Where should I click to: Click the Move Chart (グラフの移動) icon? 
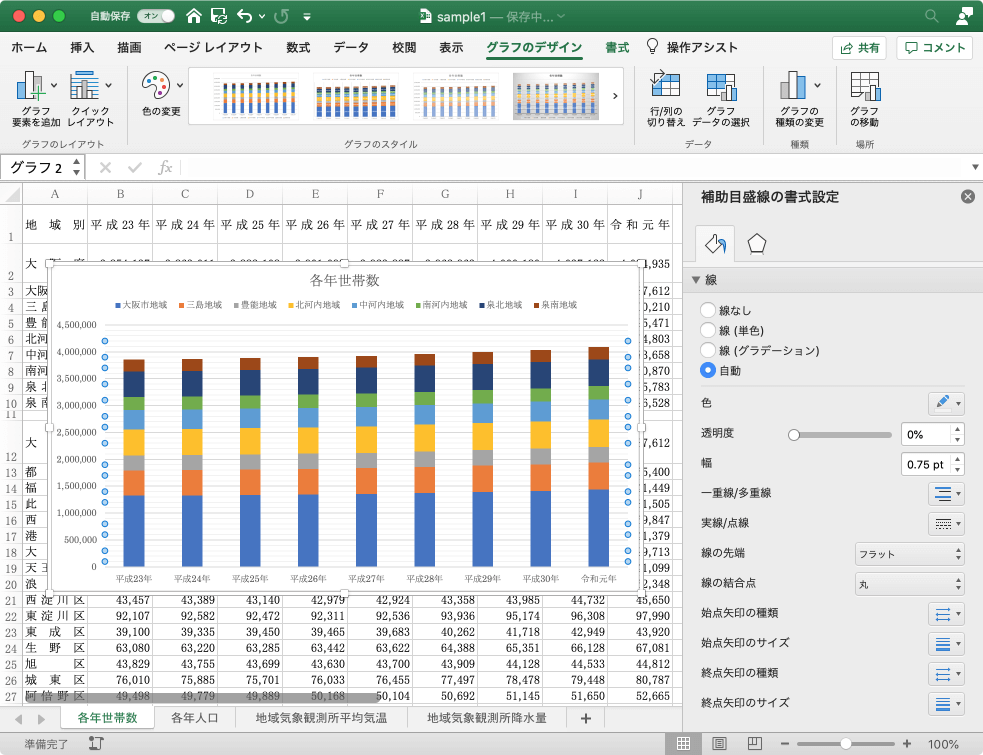pyautogui.click(x=864, y=88)
